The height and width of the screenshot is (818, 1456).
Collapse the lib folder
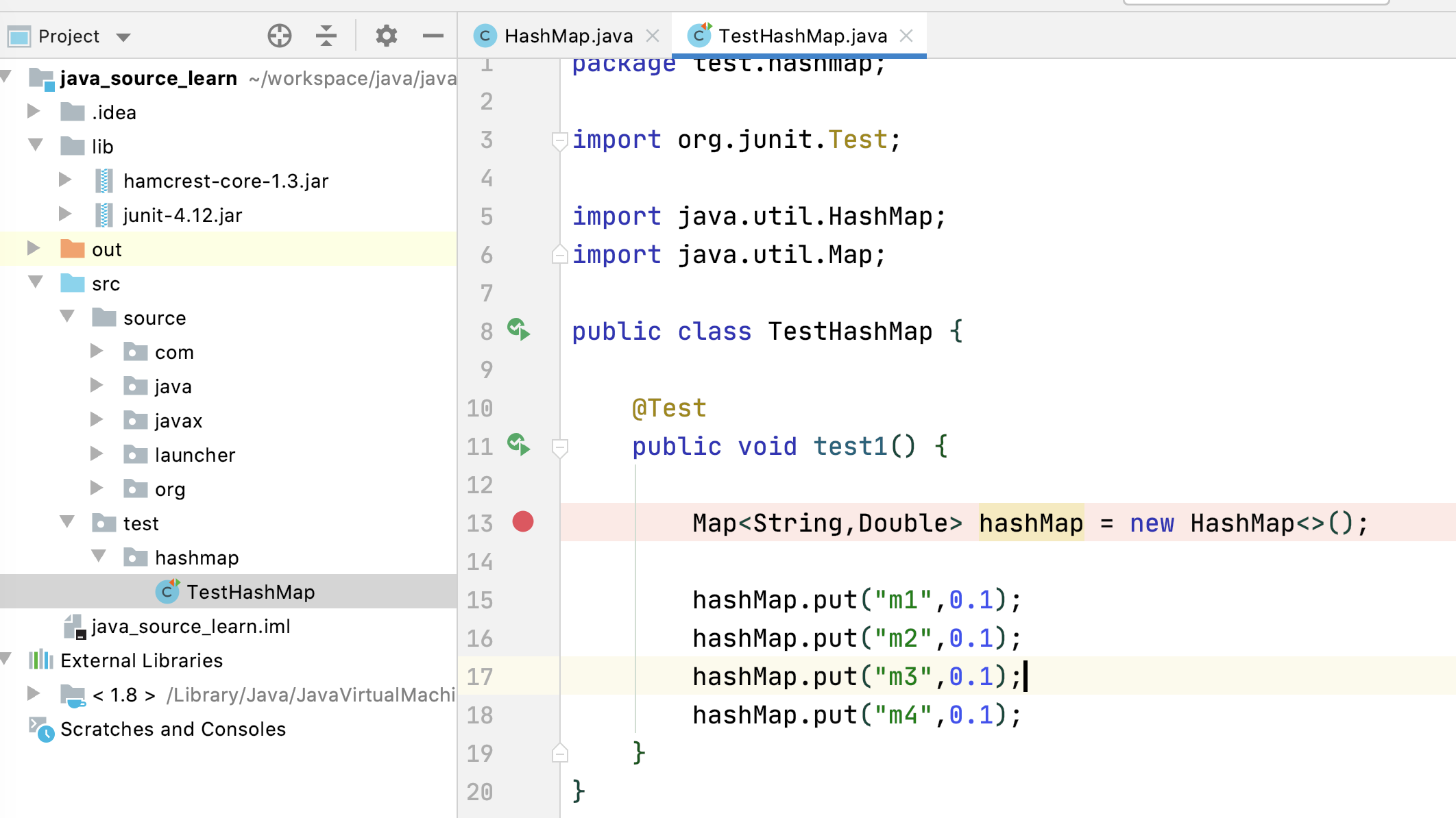coord(36,145)
